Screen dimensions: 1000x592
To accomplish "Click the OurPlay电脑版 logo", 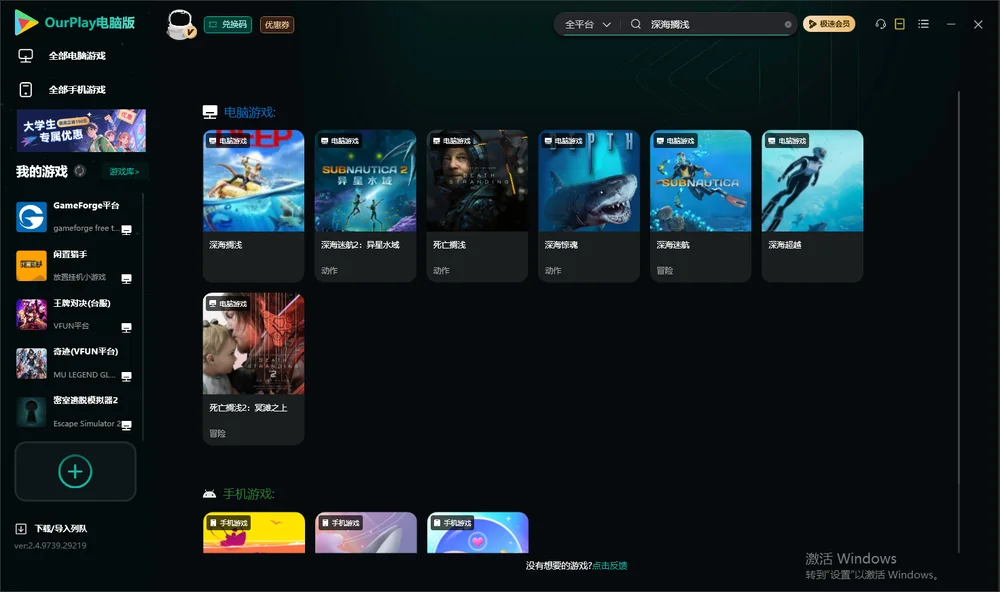I will point(75,23).
